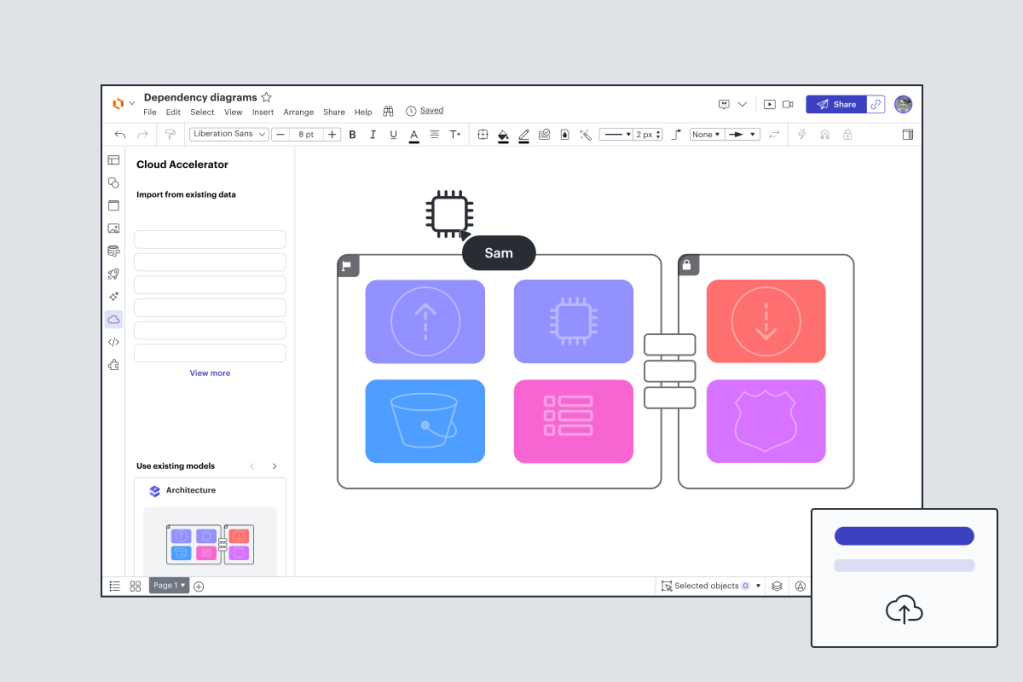Toggle italic formatting
Viewport: 1023px width, 682px height.
click(373, 134)
